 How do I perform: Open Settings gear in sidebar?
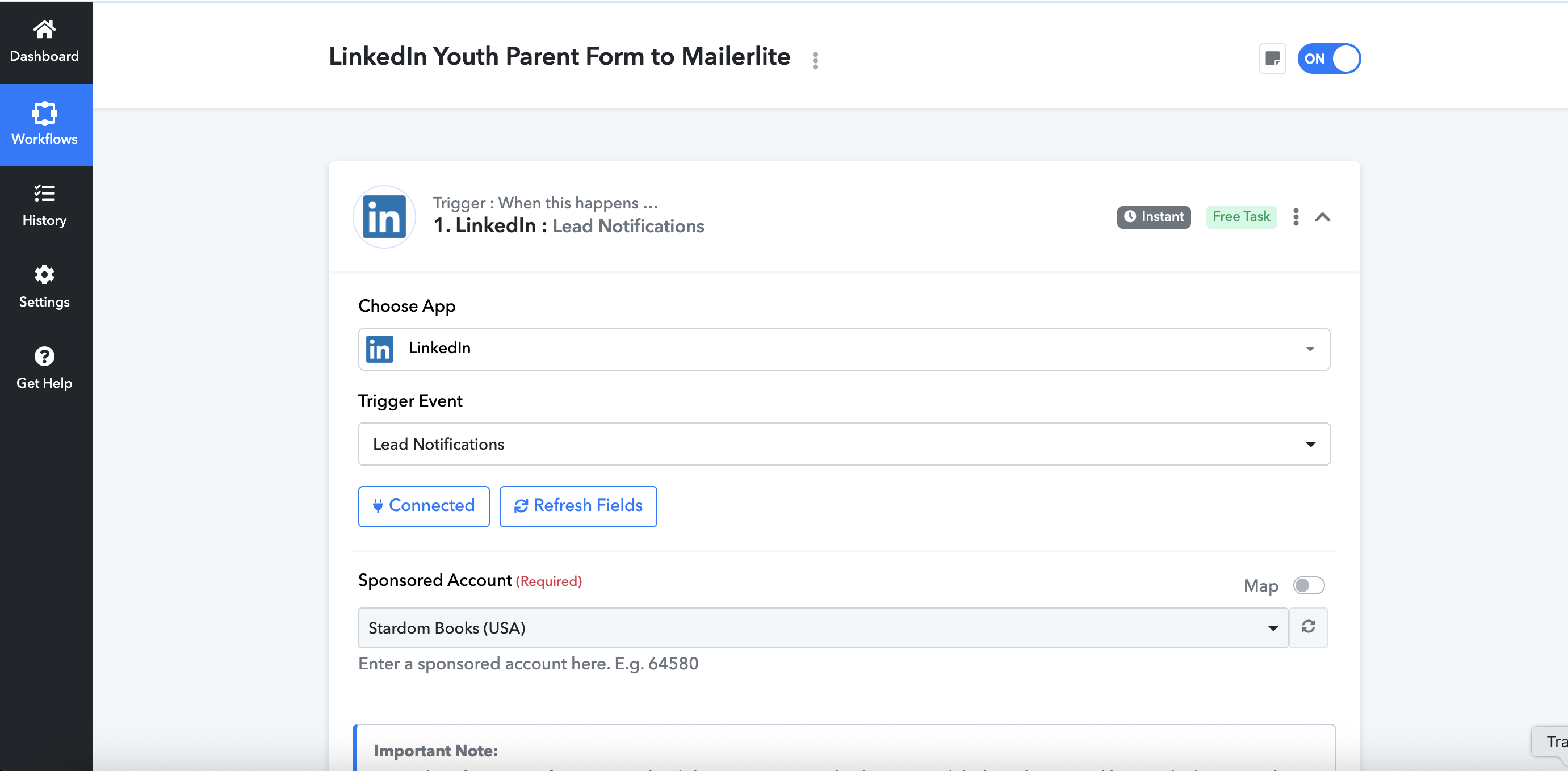click(44, 274)
